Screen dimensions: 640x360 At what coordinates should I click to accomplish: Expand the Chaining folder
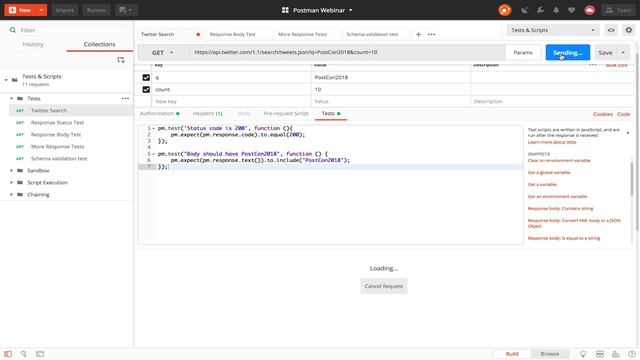(11, 195)
